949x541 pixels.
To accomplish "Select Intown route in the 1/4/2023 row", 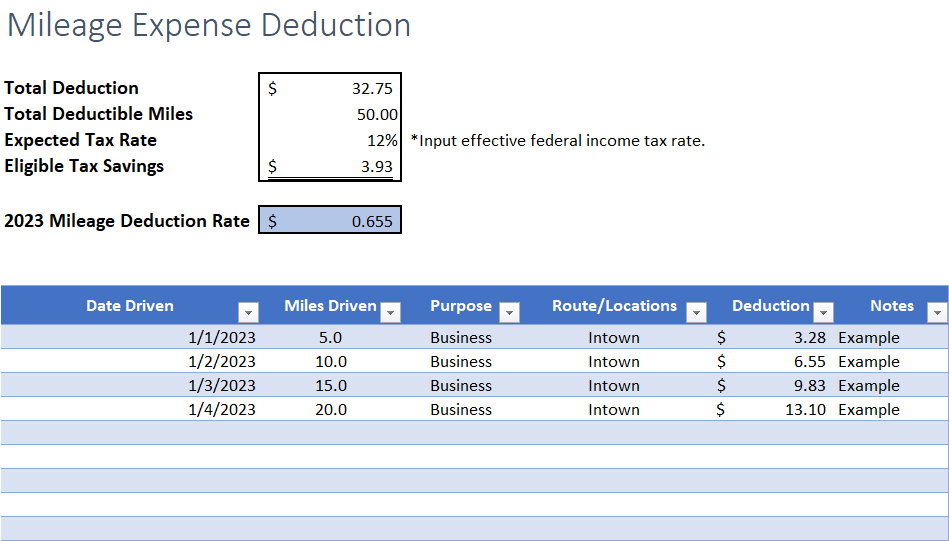I will (614, 409).
